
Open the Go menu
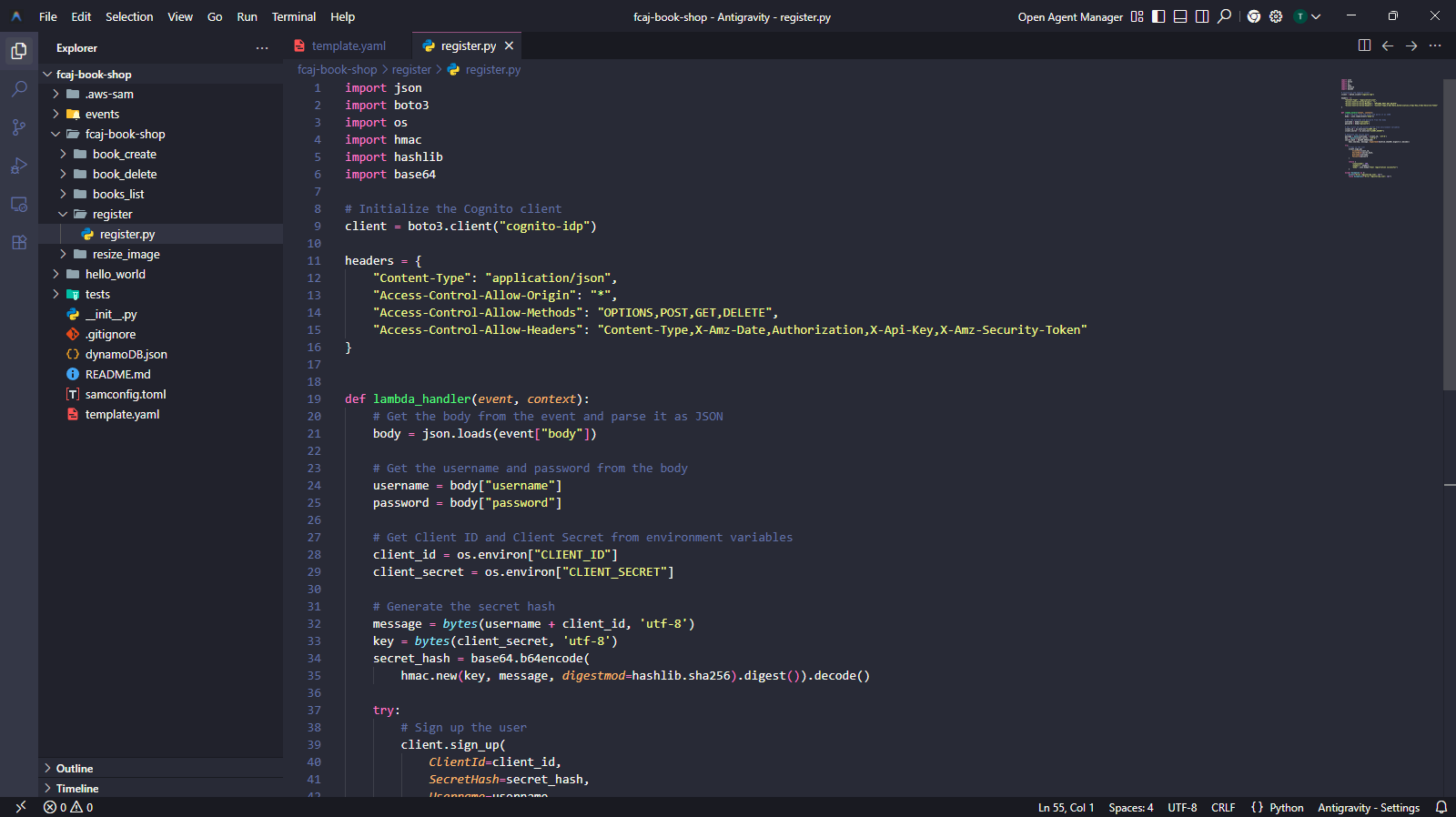click(215, 16)
